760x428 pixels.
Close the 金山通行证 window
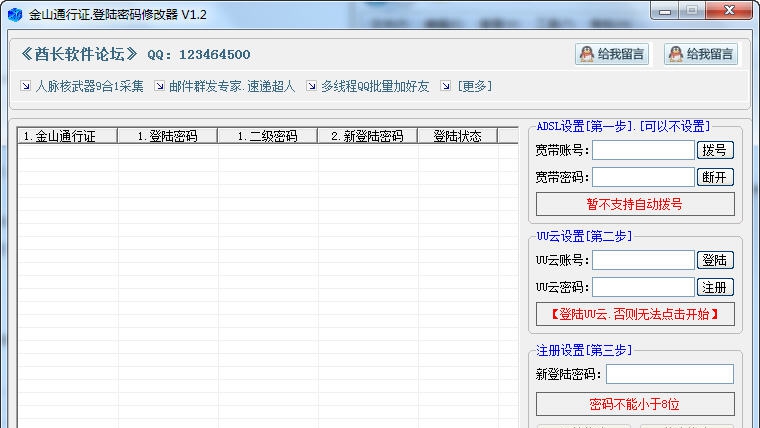[x=728, y=11]
